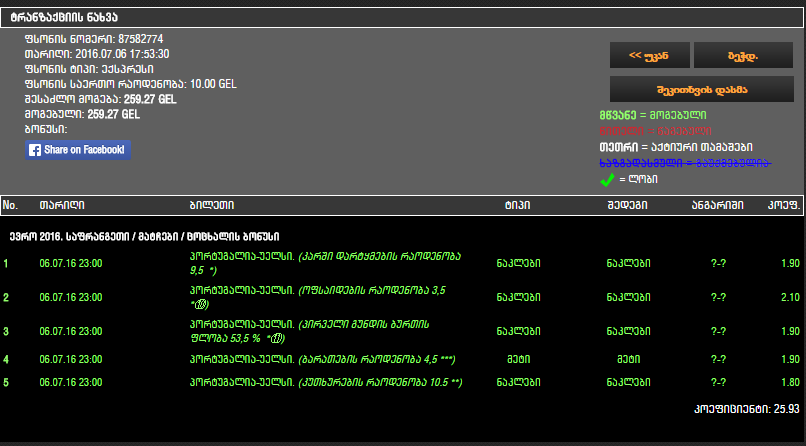Click the 'ნაკლები' type cell in row 1
Screen dimensions: 806x446
click(519, 264)
